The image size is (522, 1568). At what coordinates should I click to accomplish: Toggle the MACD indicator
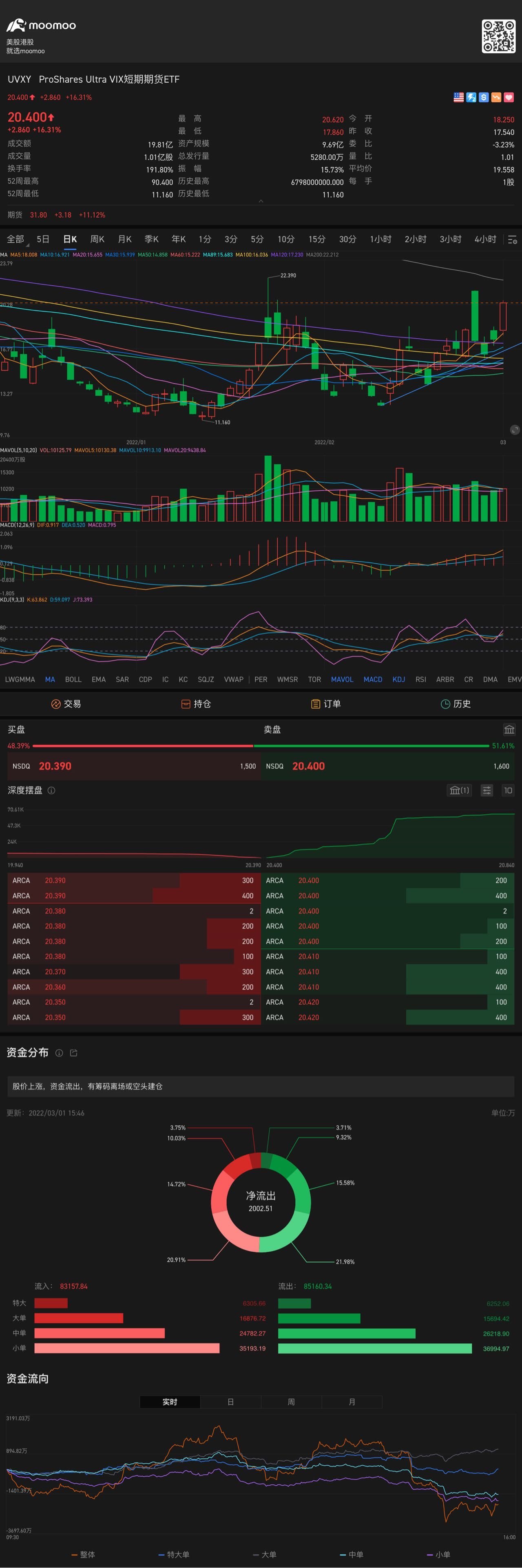click(373, 679)
